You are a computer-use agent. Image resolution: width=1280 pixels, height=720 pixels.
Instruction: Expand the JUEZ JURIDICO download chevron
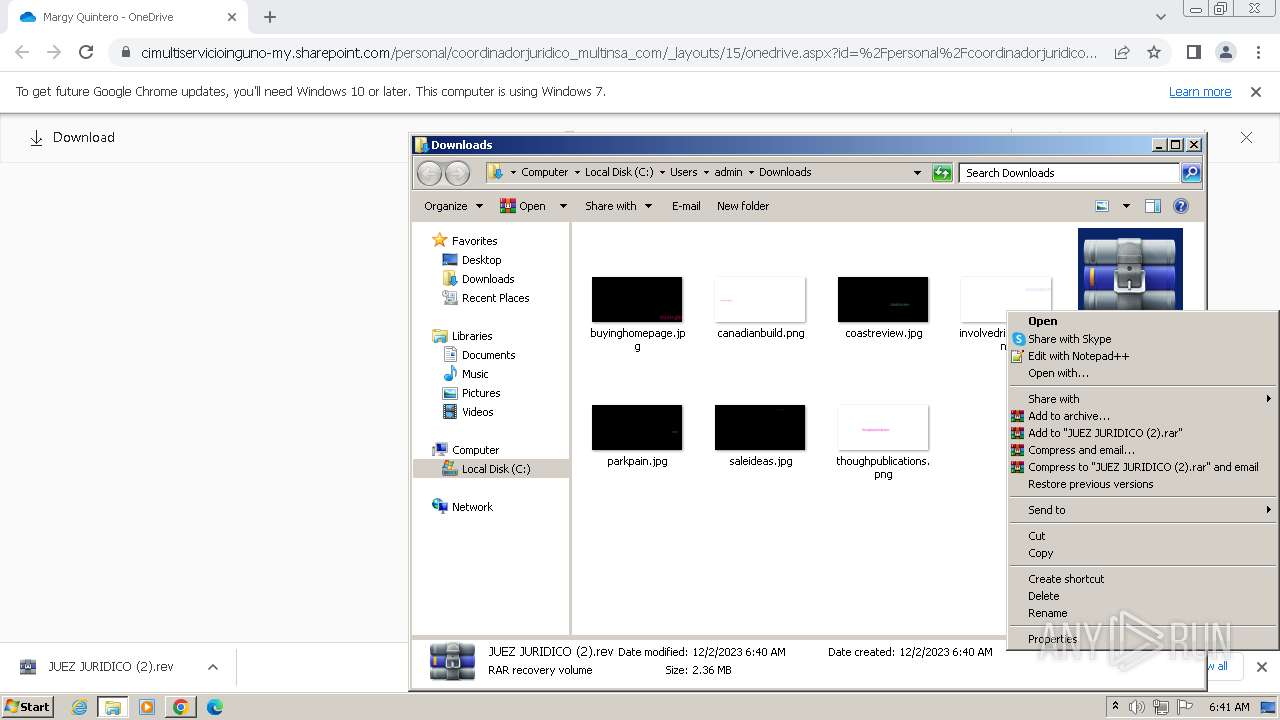tap(213, 667)
